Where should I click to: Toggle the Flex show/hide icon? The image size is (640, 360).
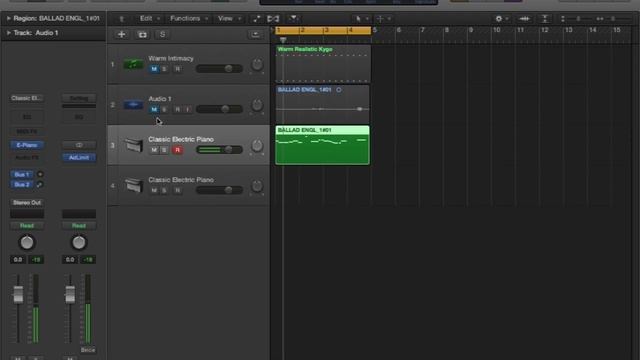273,19
